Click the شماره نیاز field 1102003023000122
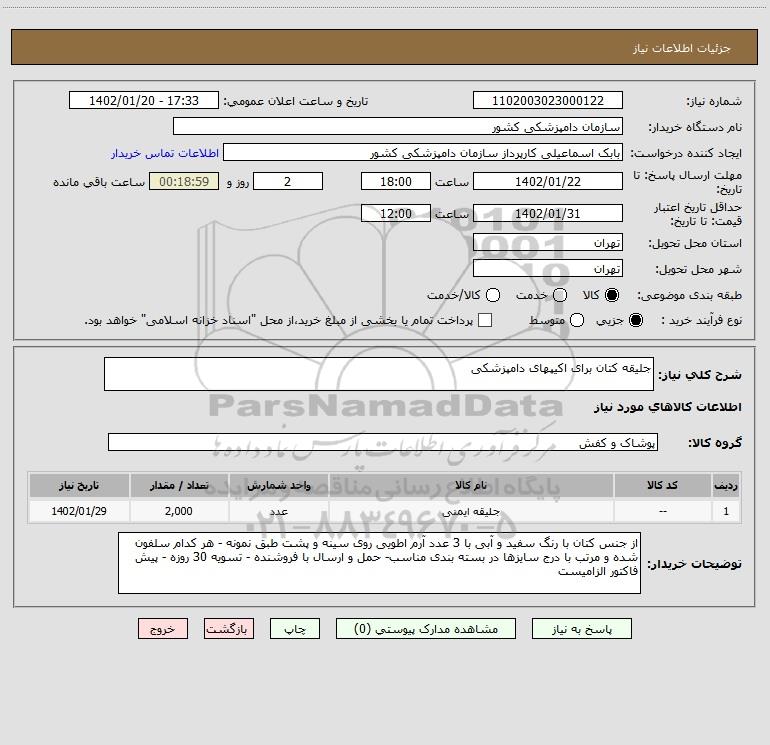Screen dimensions: 770x745 [x=548, y=100]
